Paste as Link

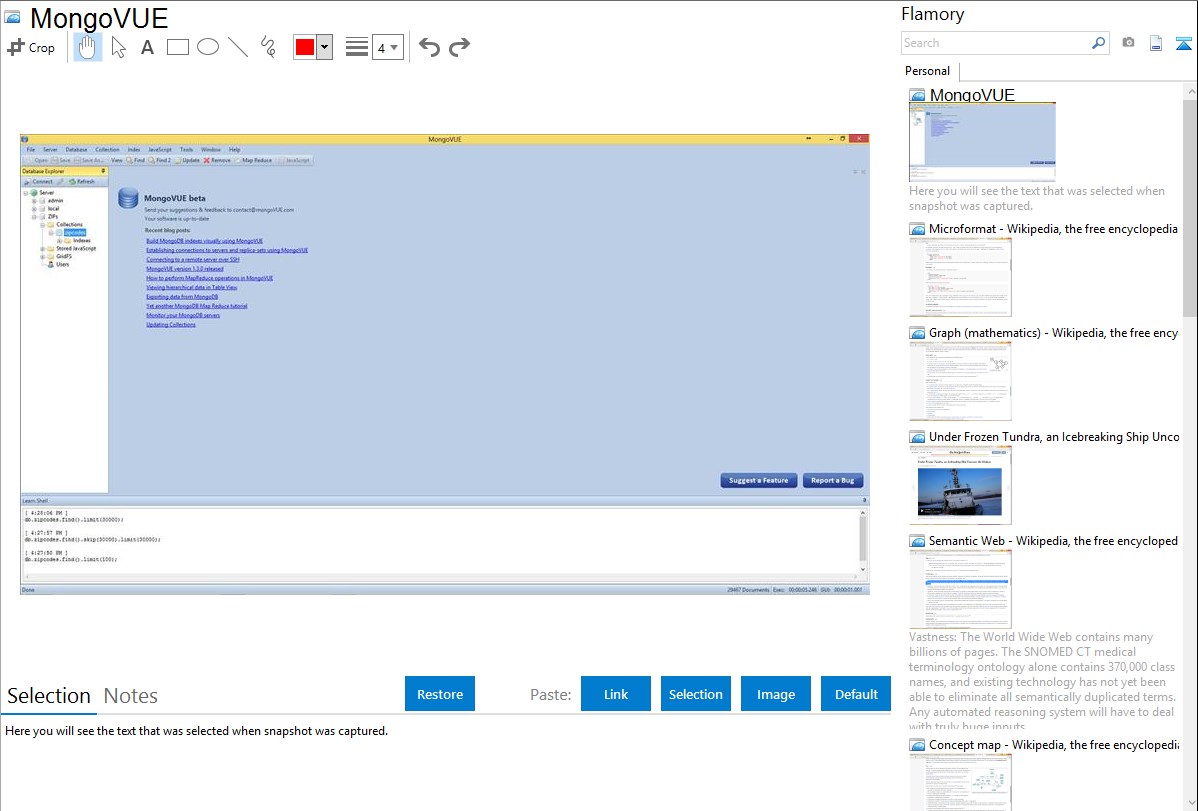(x=616, y=694)
